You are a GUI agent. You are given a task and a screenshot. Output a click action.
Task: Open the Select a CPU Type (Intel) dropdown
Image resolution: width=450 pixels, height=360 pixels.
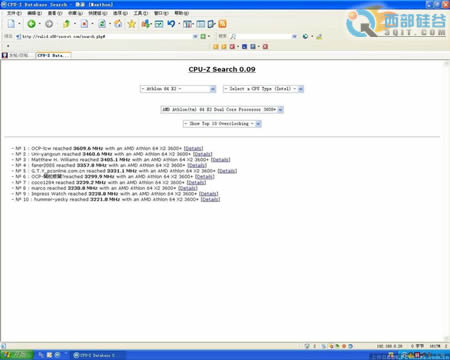click(263, 89)
